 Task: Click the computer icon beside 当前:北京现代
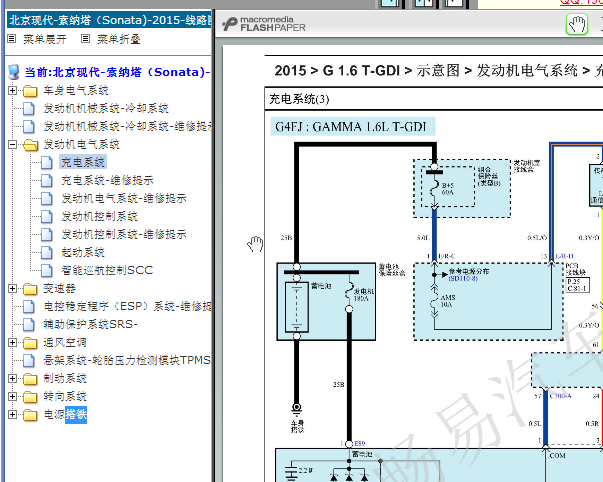(14, 72)
